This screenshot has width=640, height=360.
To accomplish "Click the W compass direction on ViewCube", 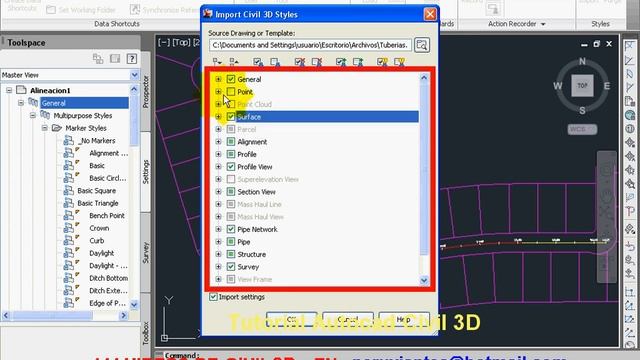I will click(558, 86).
